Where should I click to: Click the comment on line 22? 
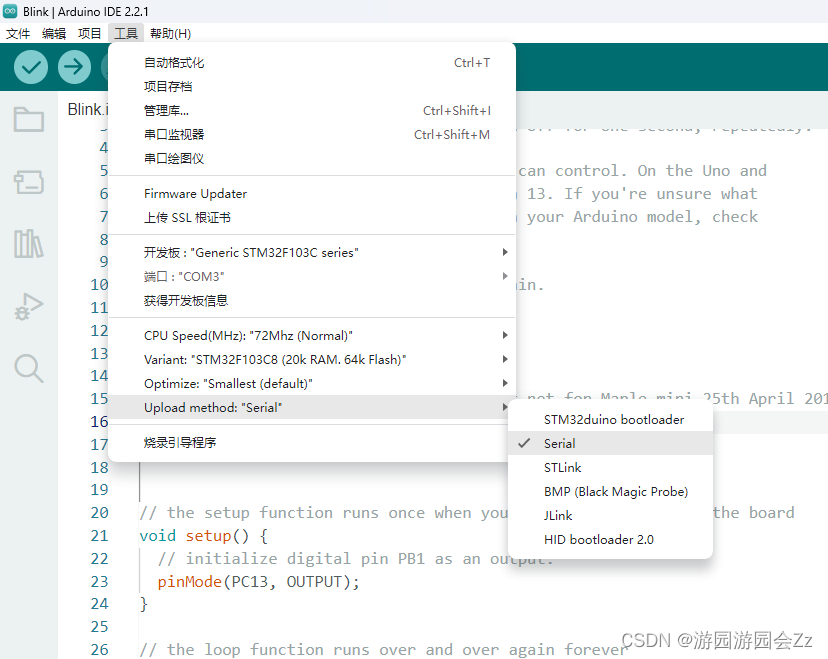coord(355,559)
